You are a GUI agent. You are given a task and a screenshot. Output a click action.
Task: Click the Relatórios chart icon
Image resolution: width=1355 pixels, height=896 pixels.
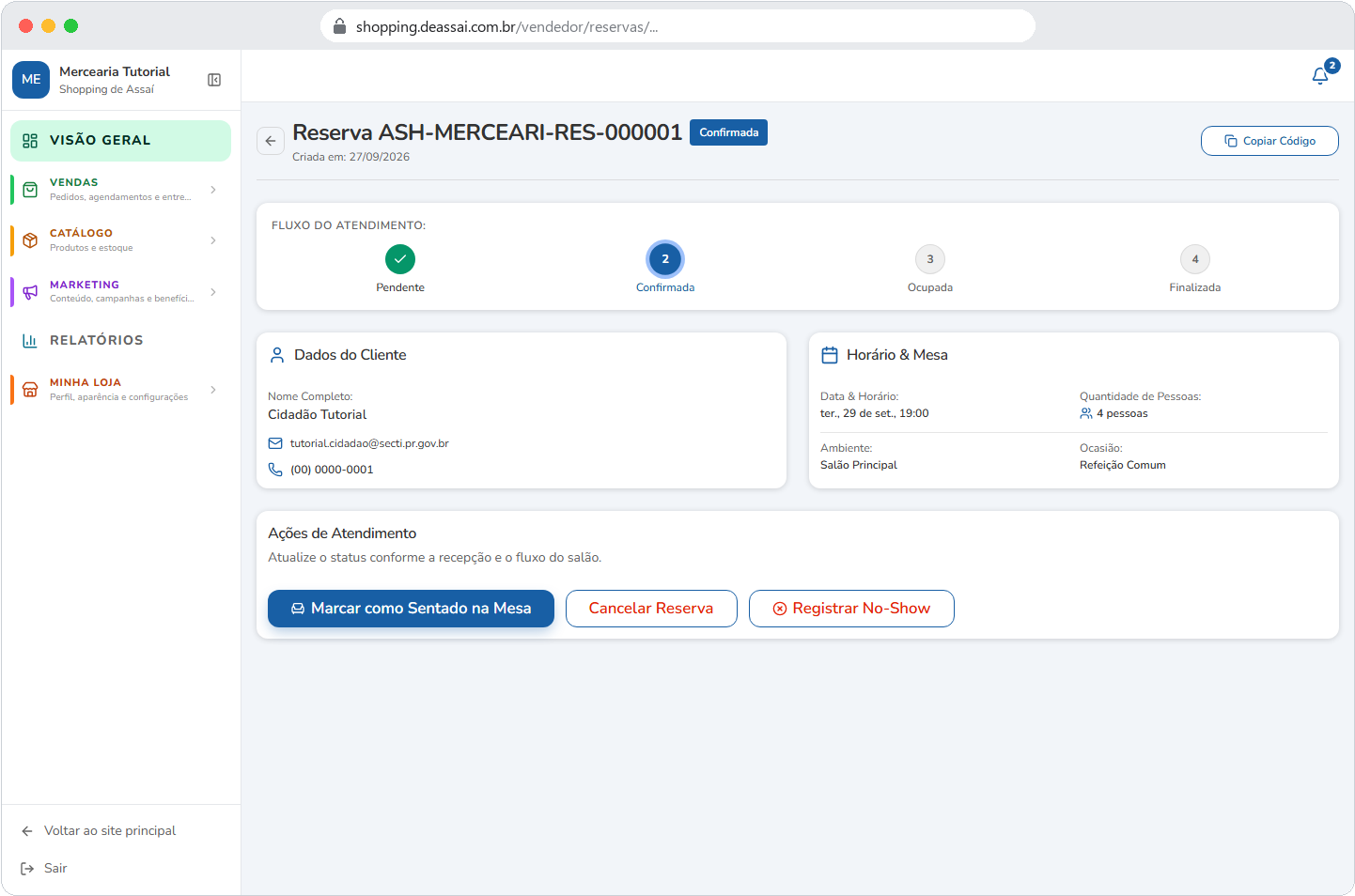(x=30, y=340)
